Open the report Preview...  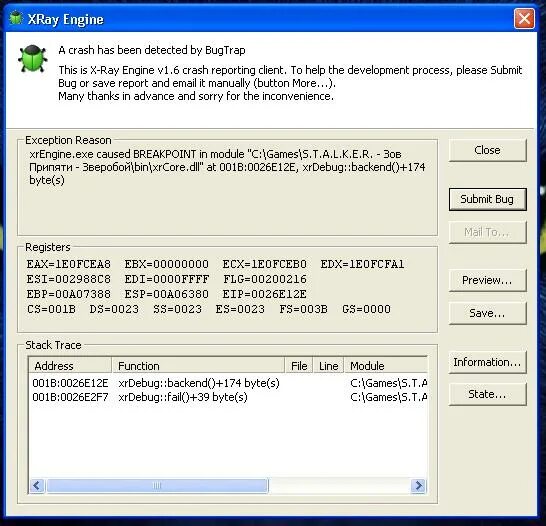(x=487, y=280)
